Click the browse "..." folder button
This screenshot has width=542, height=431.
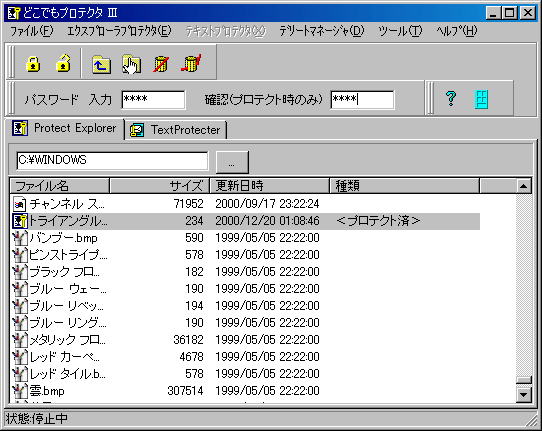point(232,162)
